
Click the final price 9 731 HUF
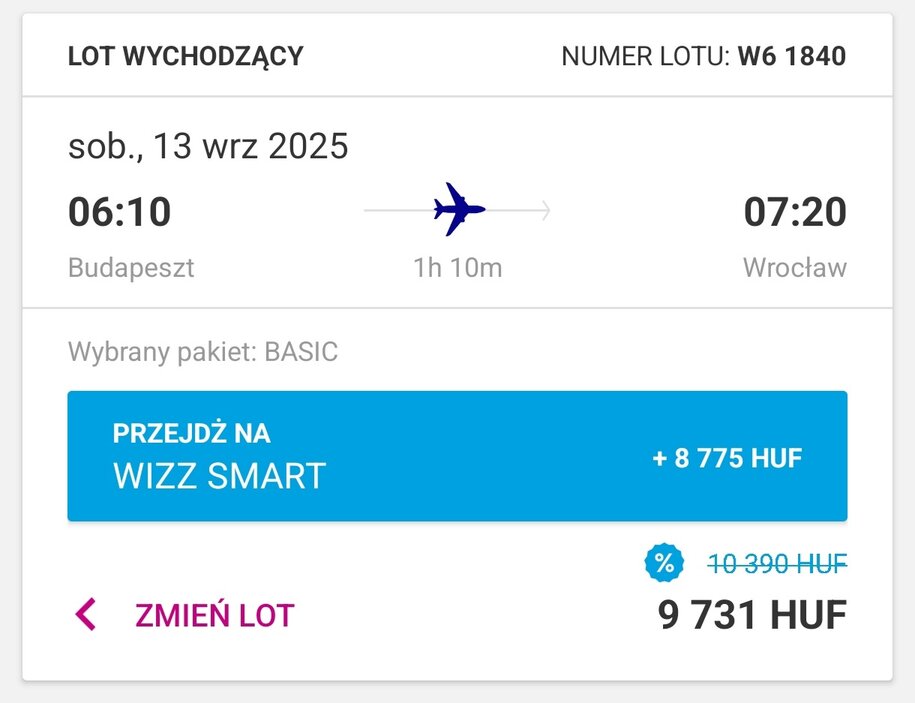[752, 615]
